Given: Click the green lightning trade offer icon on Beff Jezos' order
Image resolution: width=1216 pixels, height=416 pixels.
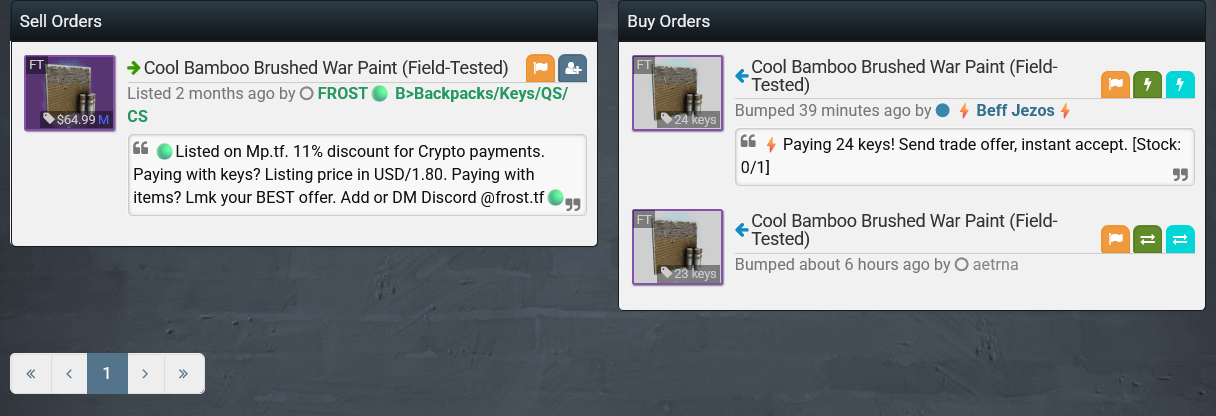Looking at the screenshot, I should click(1148, 85).
